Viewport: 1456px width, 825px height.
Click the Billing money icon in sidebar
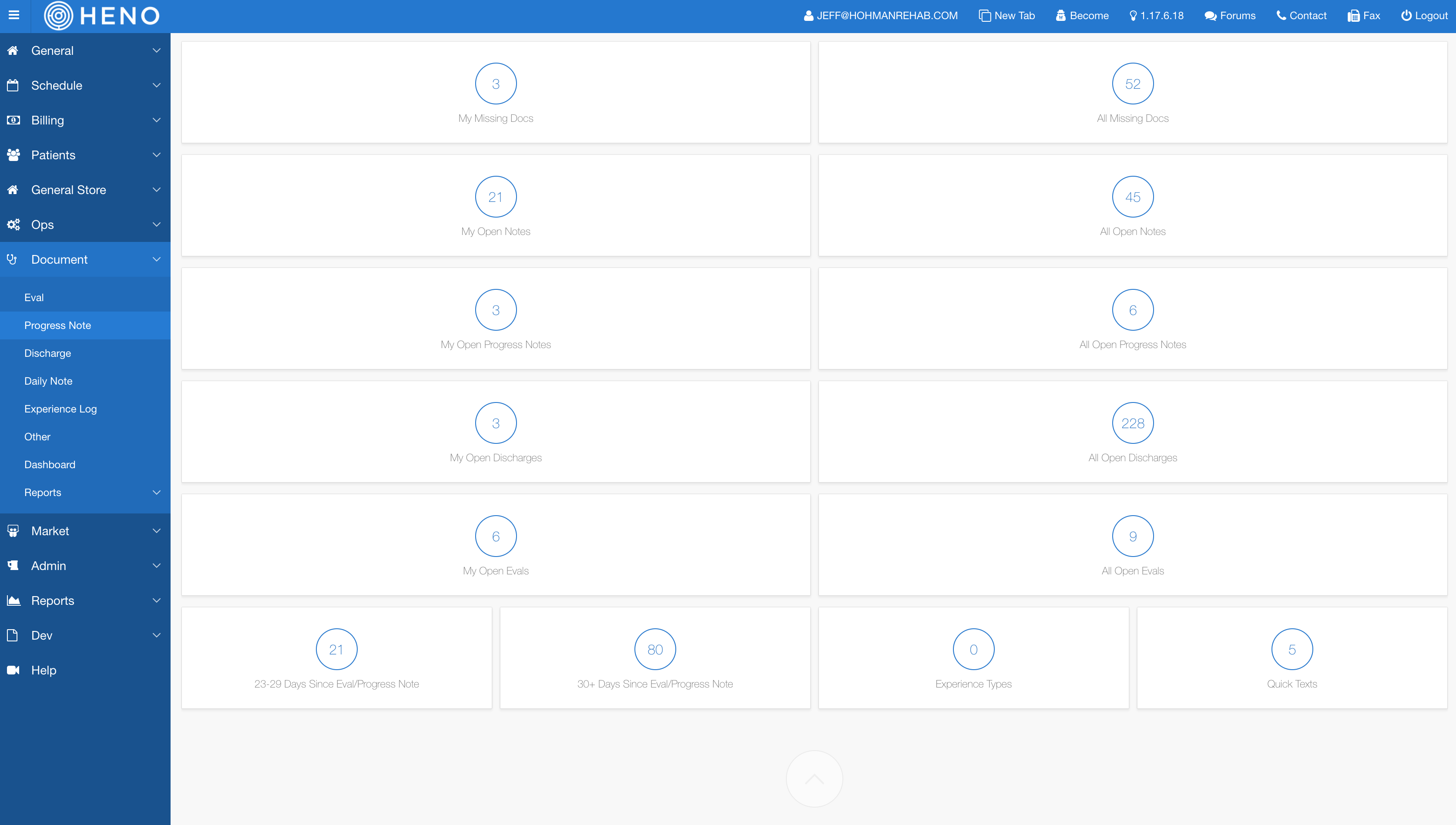click(13, 120)
